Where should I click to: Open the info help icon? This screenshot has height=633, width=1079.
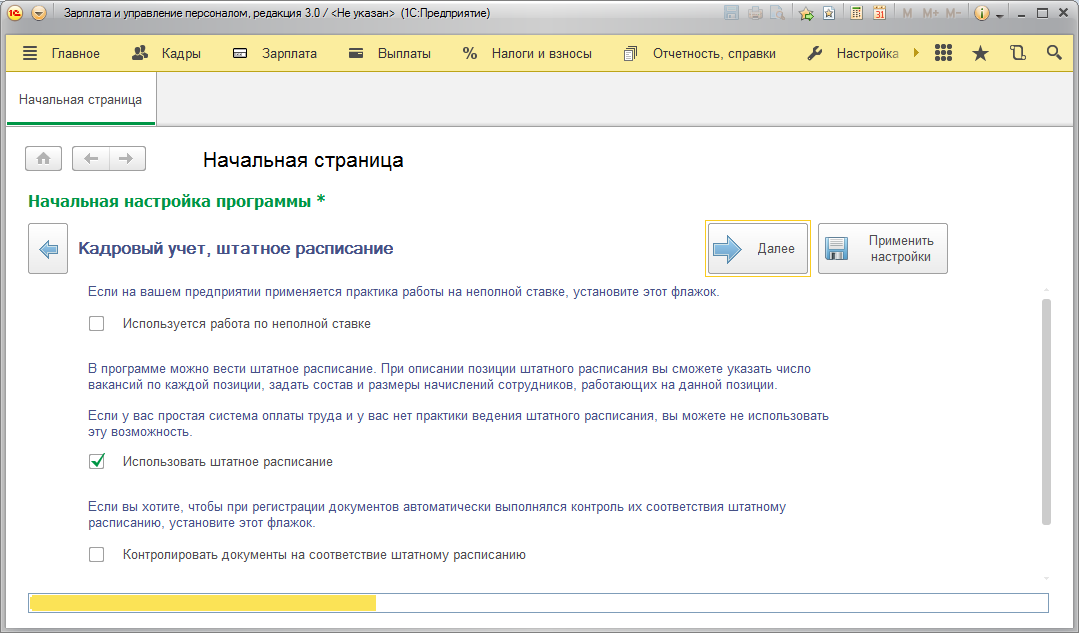coord(982,13)
